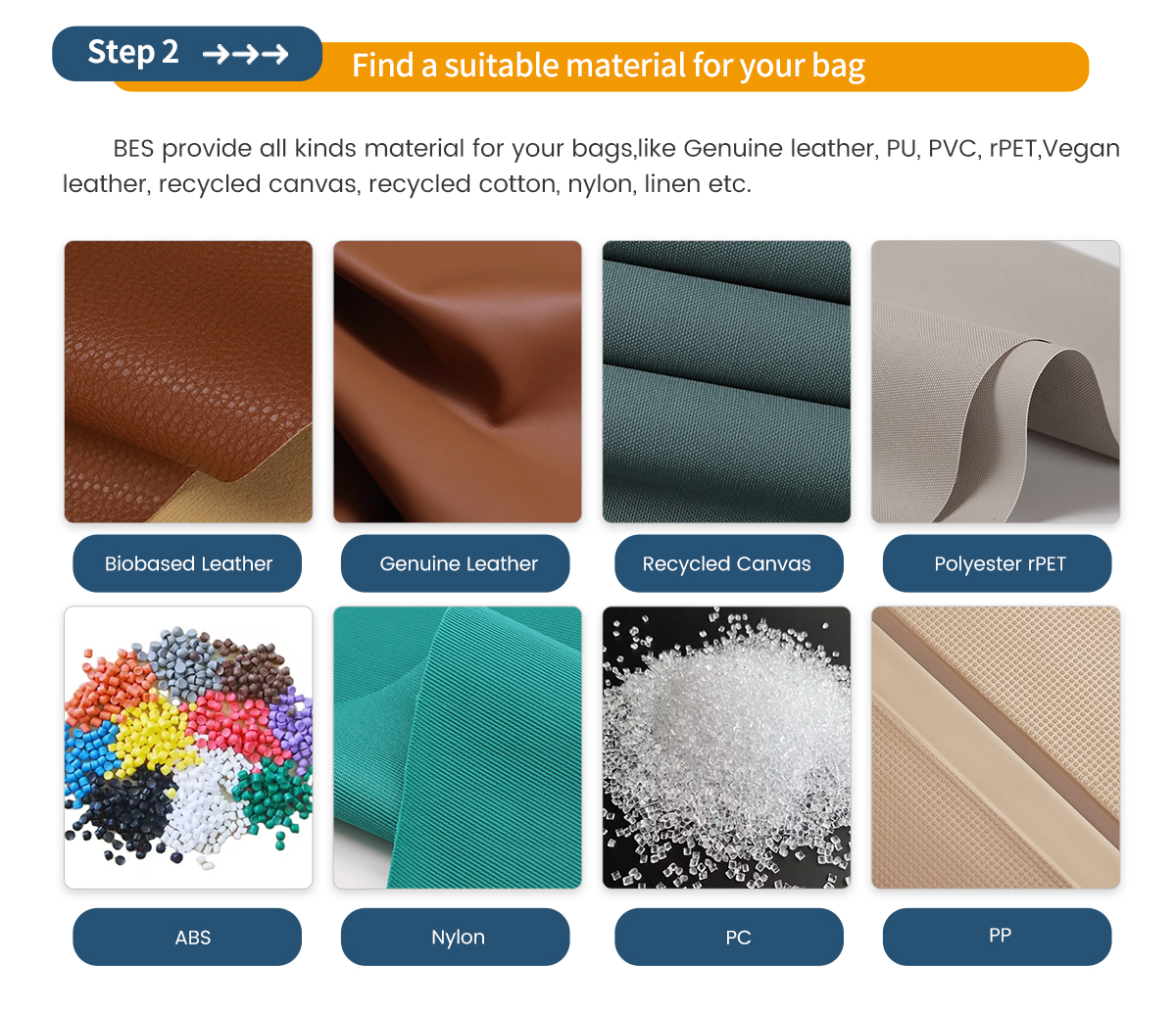1176x1015 pixels.
Task: View the colorful ABS pellets image
Action: point(189,748)
